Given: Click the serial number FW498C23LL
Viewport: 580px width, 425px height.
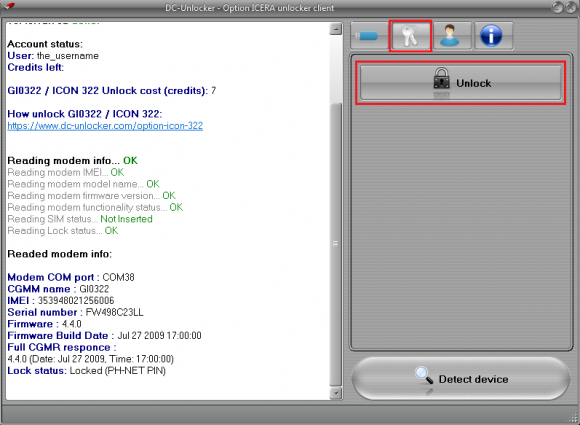Looking at the screenshot, I should point(114,312).
